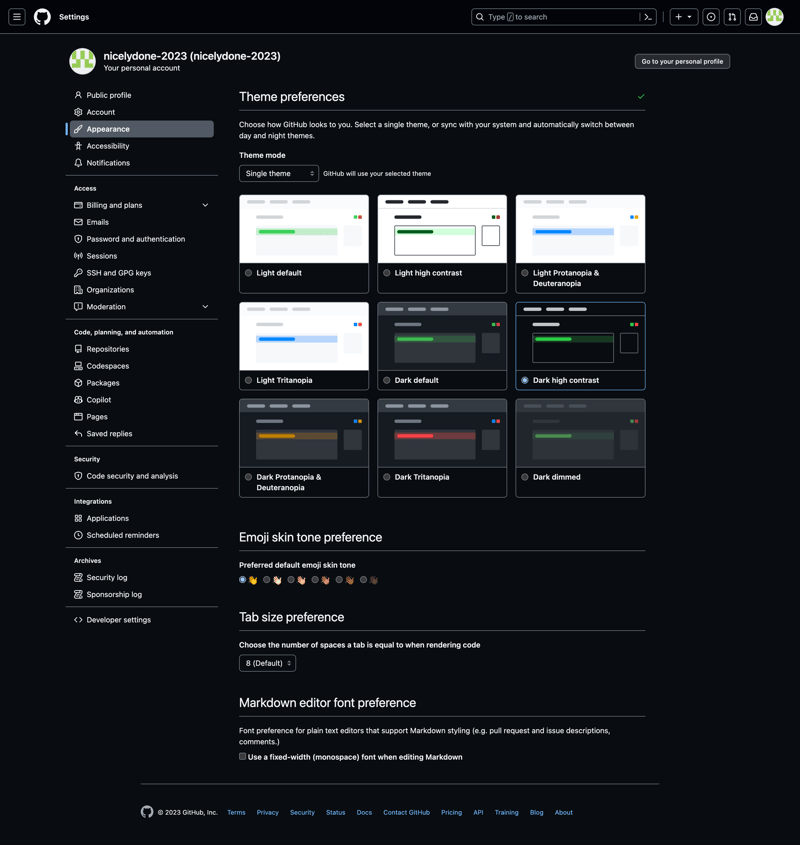Image resolution: width=800 pixels, height=845 pixels.
Task: Click the GitHub logo in the header
Action: 41,16
